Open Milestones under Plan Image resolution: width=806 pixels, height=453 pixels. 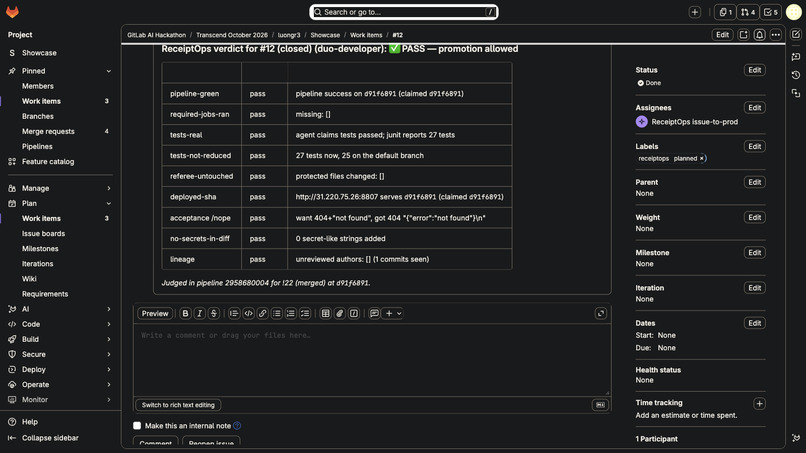[x=40, y=248]
